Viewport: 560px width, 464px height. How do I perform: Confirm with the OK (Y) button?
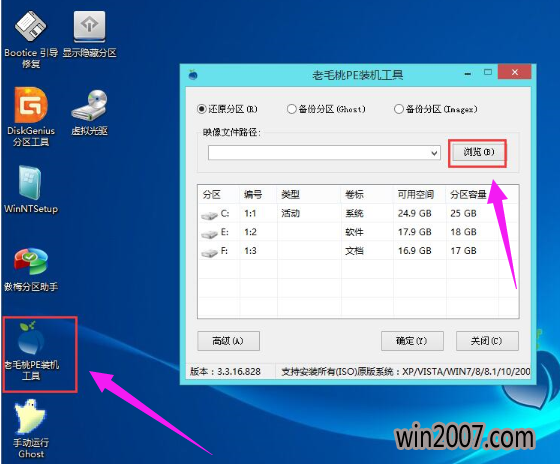pos(412,341)
